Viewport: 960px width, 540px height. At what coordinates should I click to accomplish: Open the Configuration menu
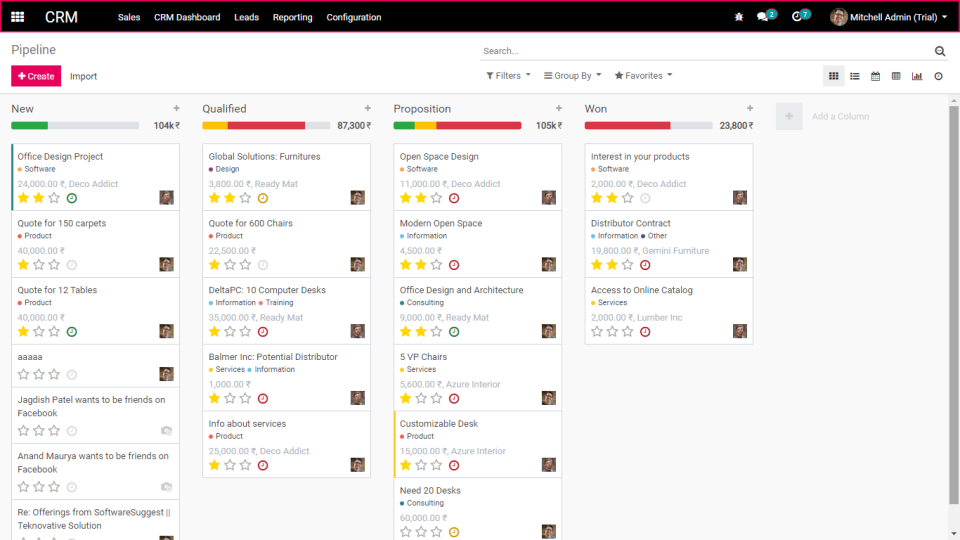(354, 17)
